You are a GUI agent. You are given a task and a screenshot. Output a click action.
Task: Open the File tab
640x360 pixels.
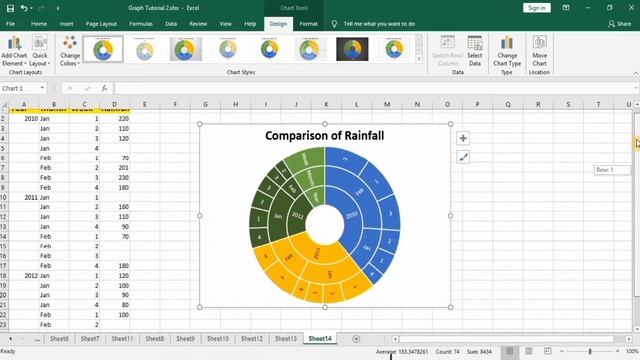point(11,24)
